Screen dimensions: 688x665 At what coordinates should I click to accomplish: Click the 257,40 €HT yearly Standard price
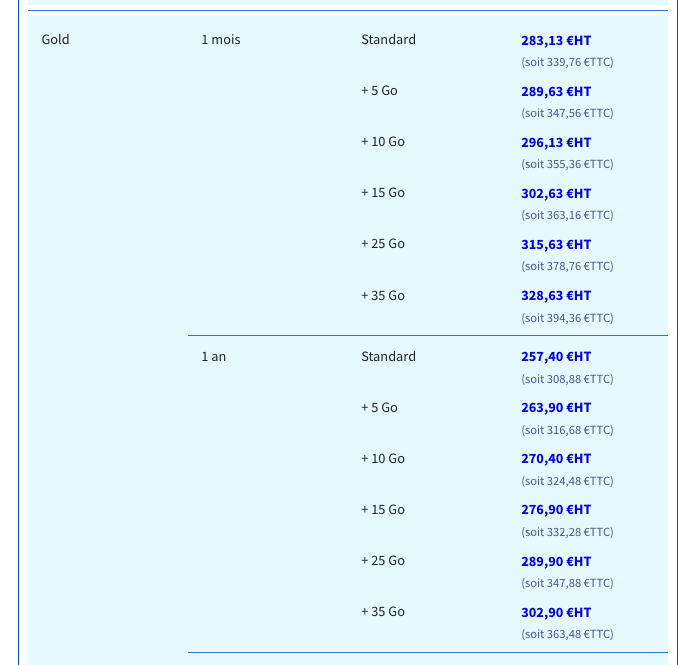555,357
